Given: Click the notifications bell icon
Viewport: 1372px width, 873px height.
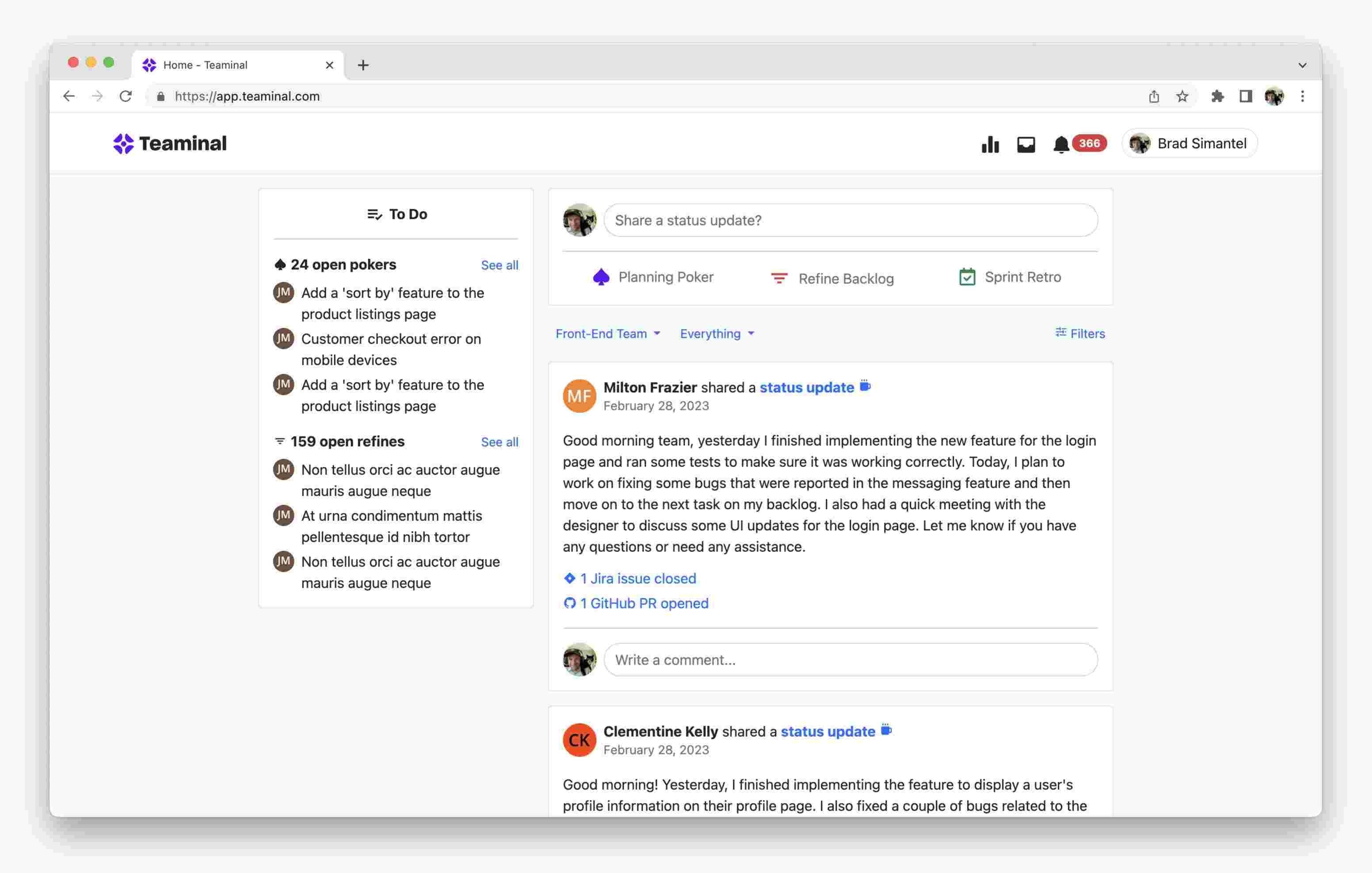Looking at the screenshot, I should coord(1060,144).
